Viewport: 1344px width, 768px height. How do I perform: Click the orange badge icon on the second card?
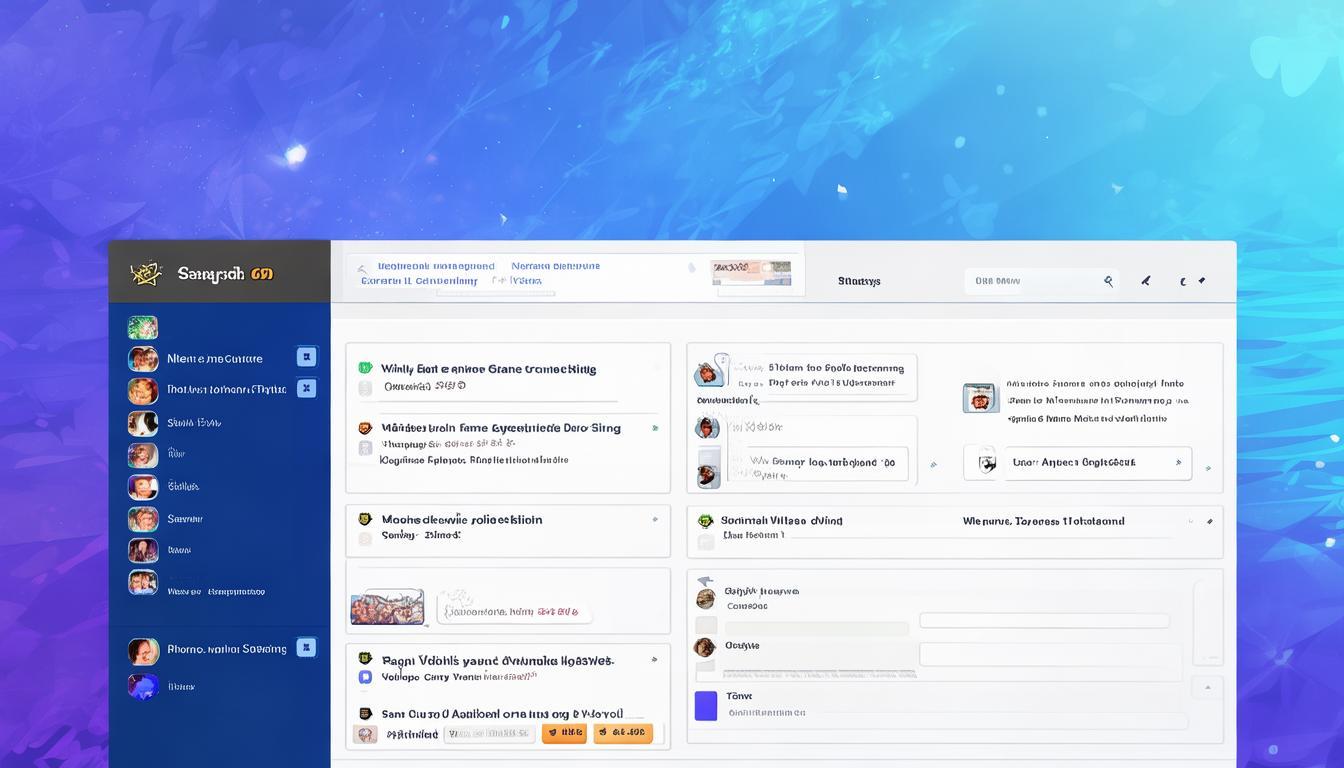click(x=364, y=428)
